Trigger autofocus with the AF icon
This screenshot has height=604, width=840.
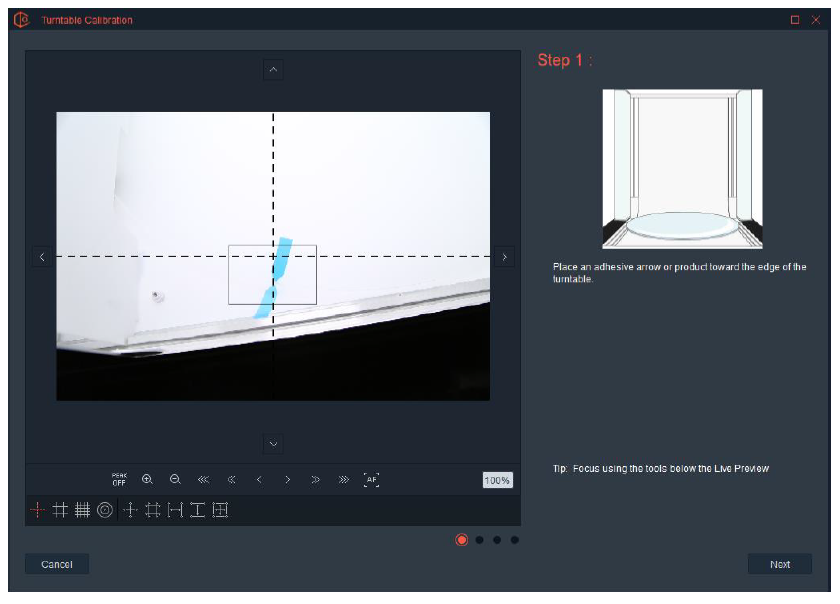click(371, 480)
